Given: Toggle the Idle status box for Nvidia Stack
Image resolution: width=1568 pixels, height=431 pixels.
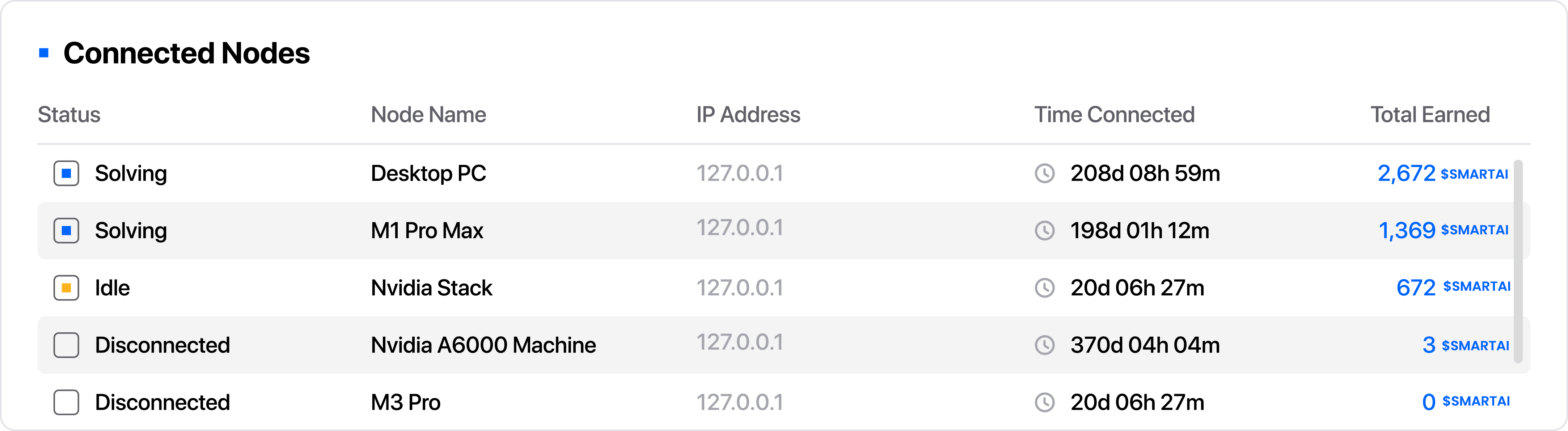Looking at the screenshot, I should tap(66, 287).
